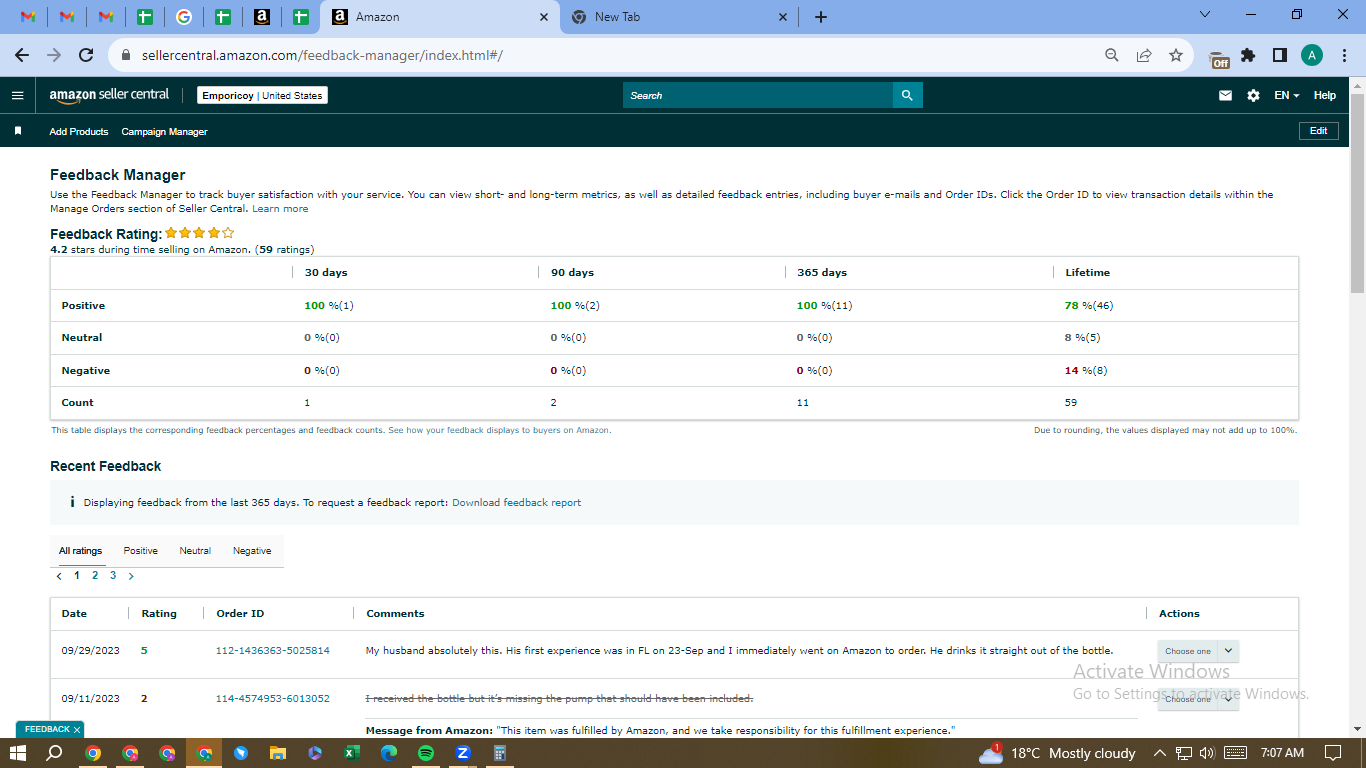Open order 112-1436363-5025814
Viewport: 1366px width, 768px height.
tap(273, 651)
